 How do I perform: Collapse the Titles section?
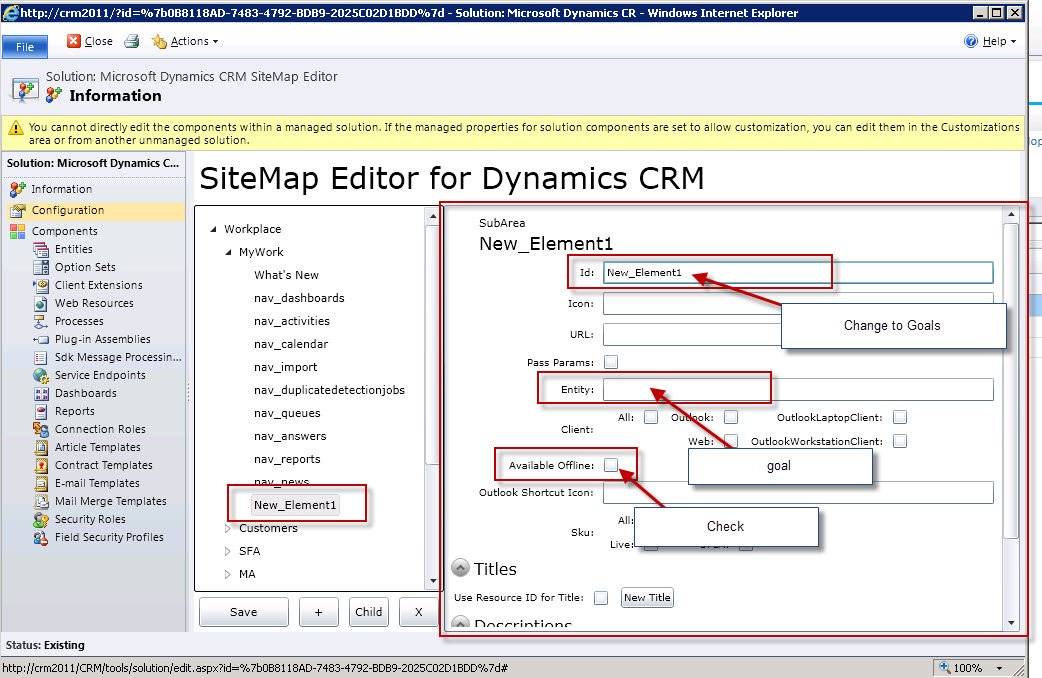(x=461, y=568)
